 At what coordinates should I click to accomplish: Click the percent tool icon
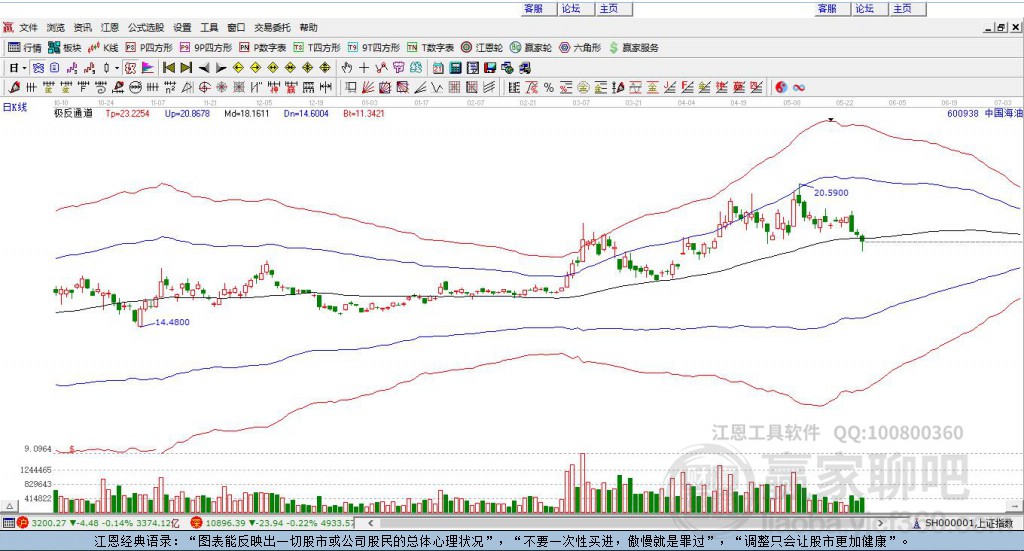tap(549, 87)
